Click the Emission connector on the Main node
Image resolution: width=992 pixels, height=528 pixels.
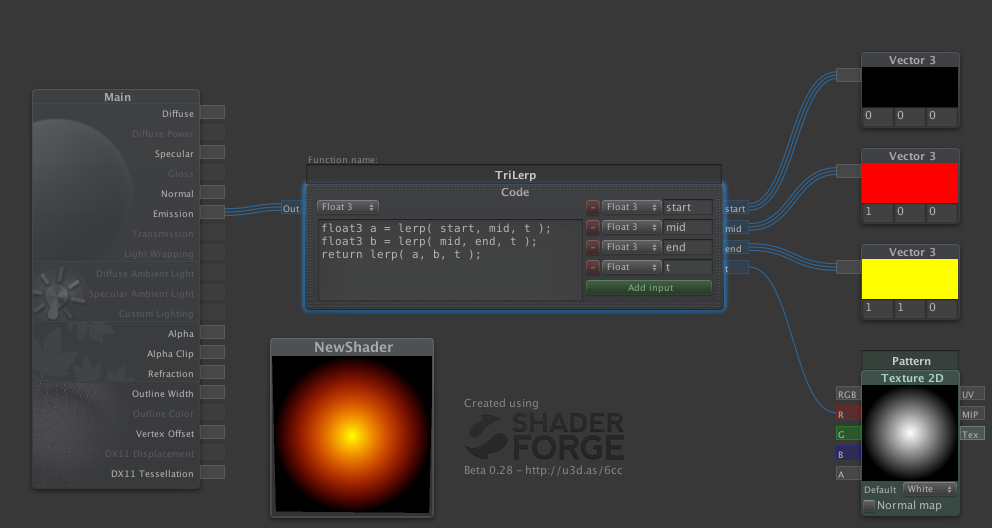pyautogui.click(x=212, y=213)
